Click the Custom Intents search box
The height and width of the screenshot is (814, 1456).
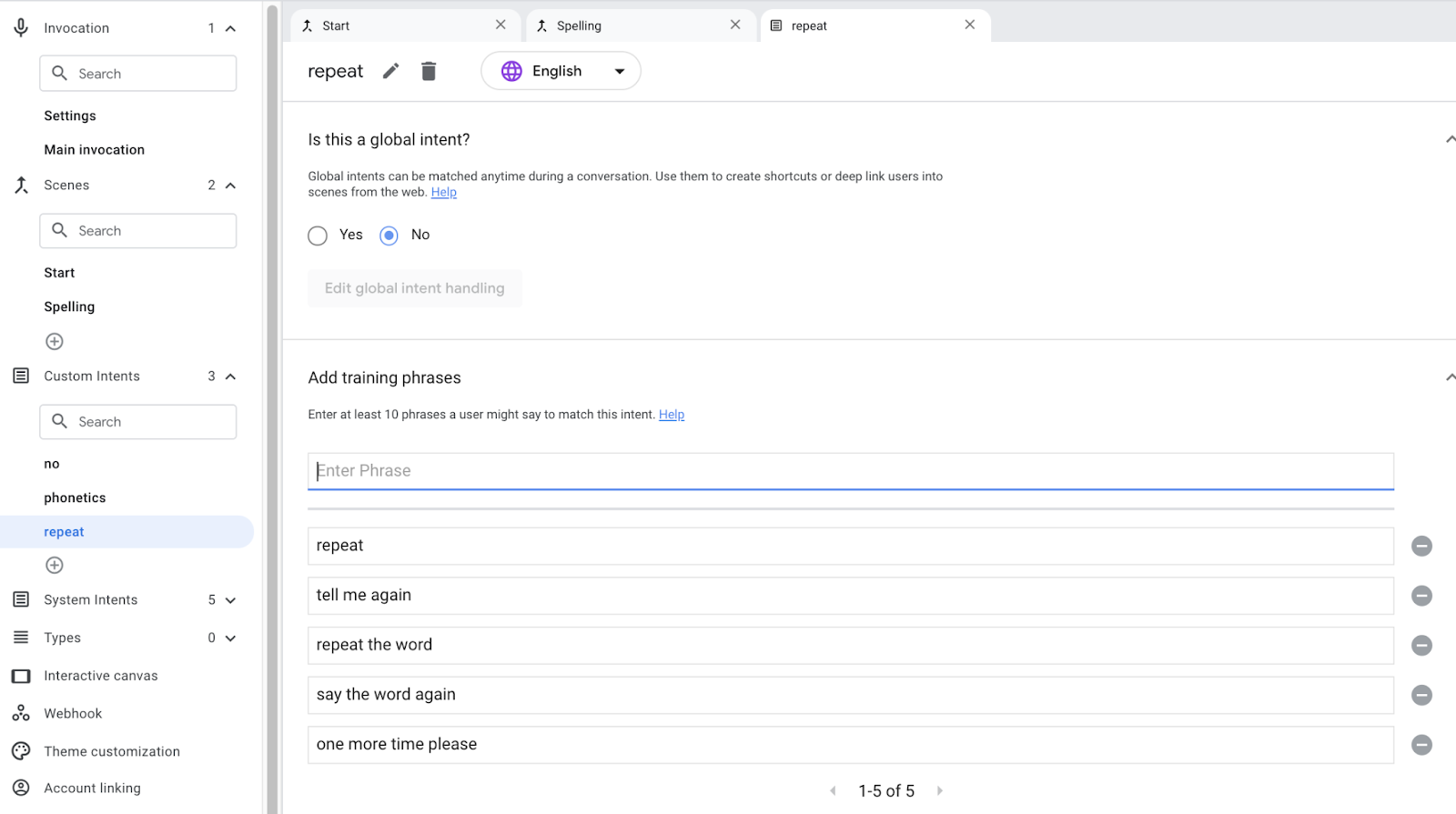click(138, 422)
